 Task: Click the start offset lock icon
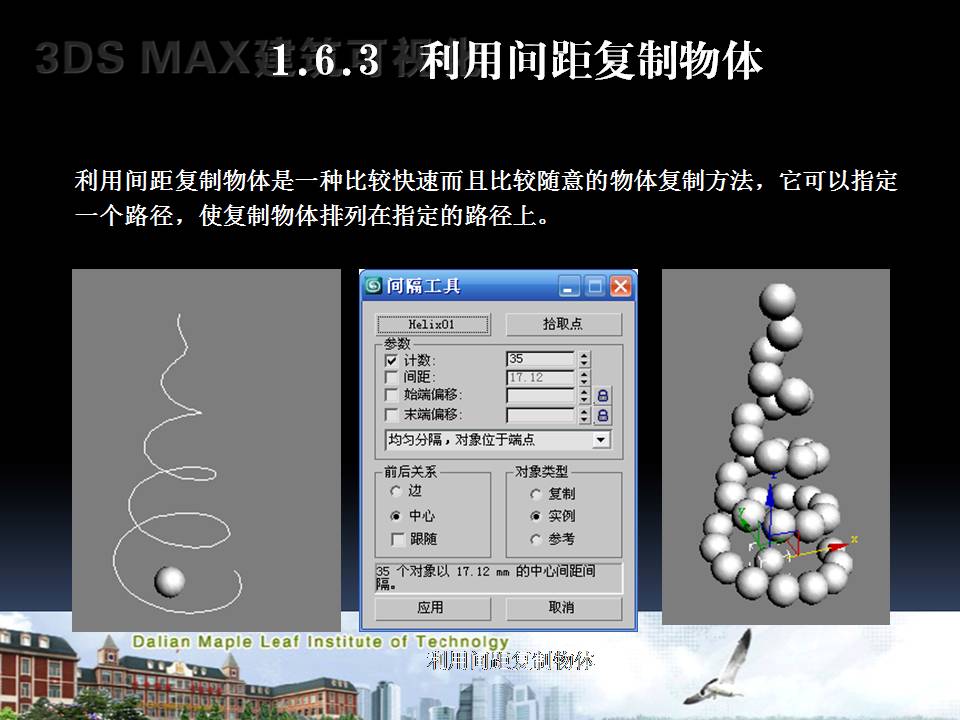[x=603, y=396]
